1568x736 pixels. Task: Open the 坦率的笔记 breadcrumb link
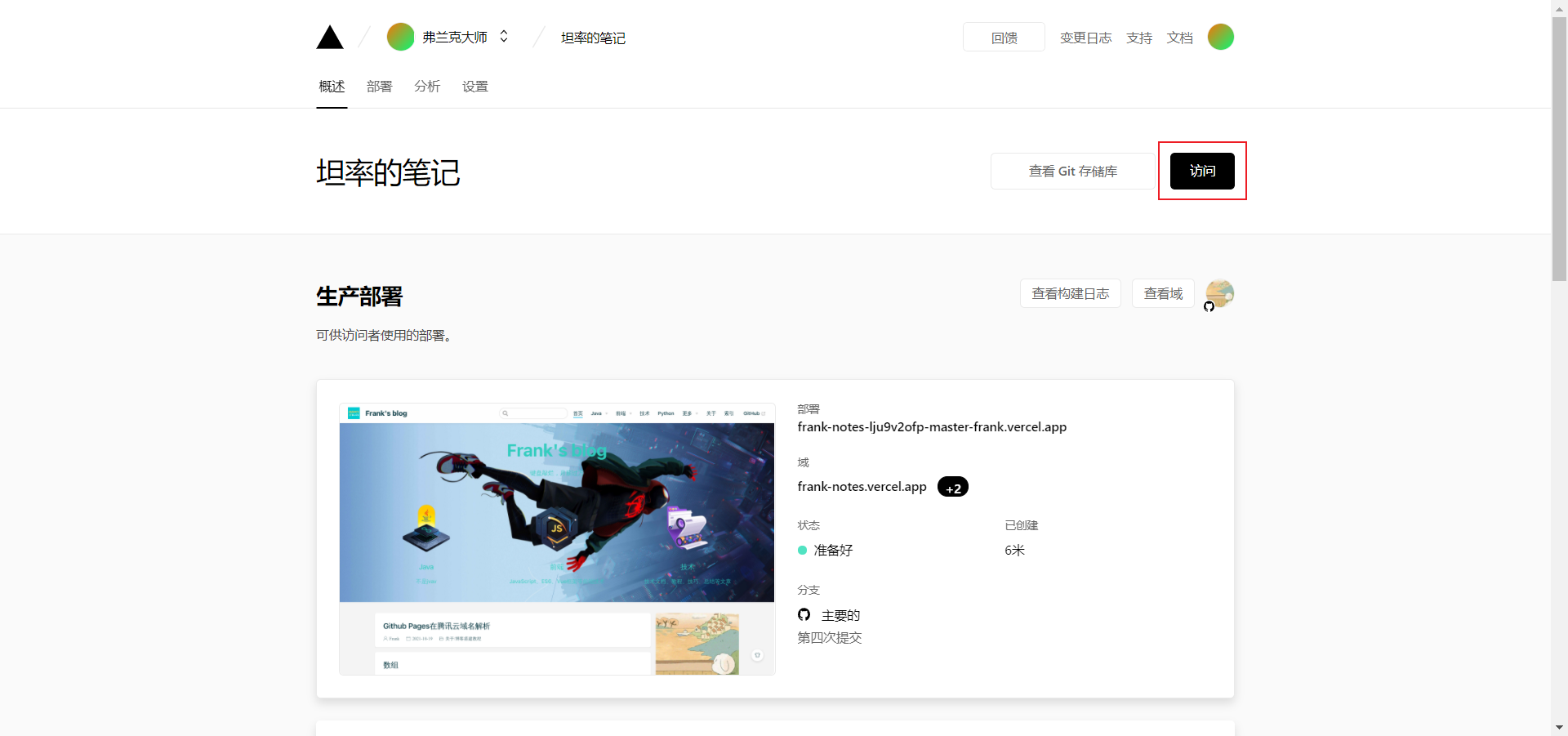point(593,38)
